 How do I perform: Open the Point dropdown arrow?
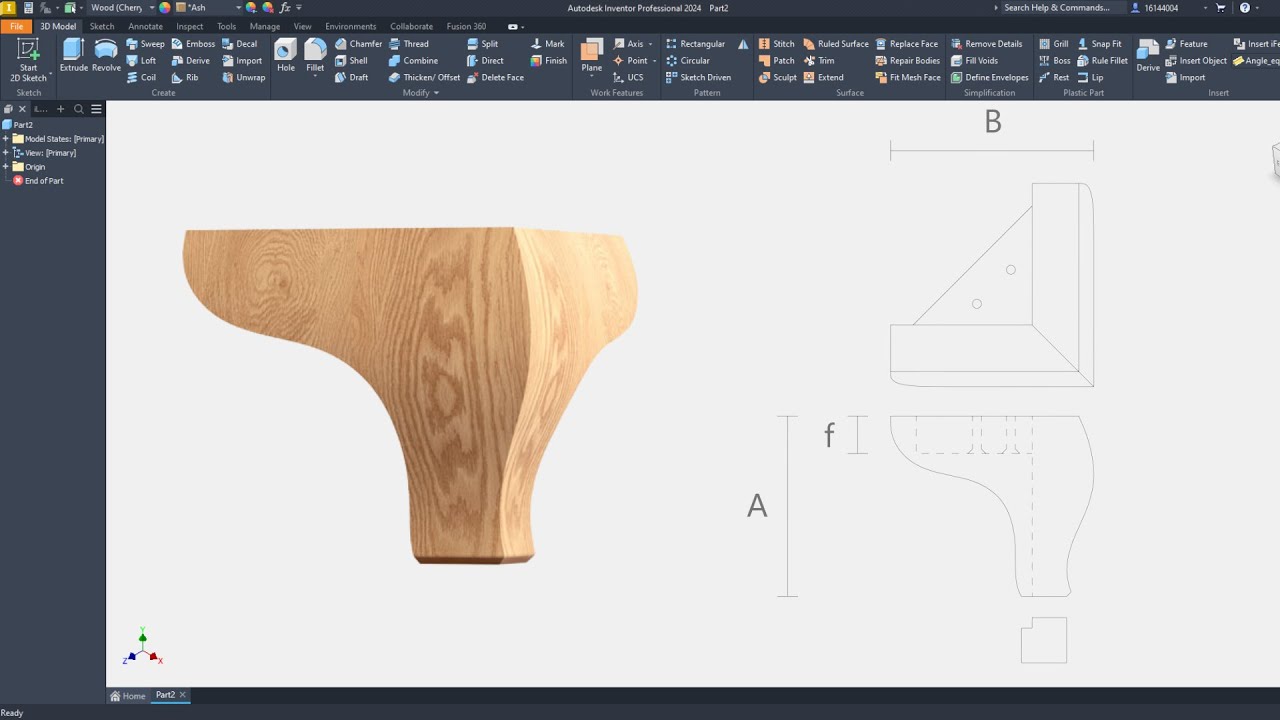[x=654, y=61]
